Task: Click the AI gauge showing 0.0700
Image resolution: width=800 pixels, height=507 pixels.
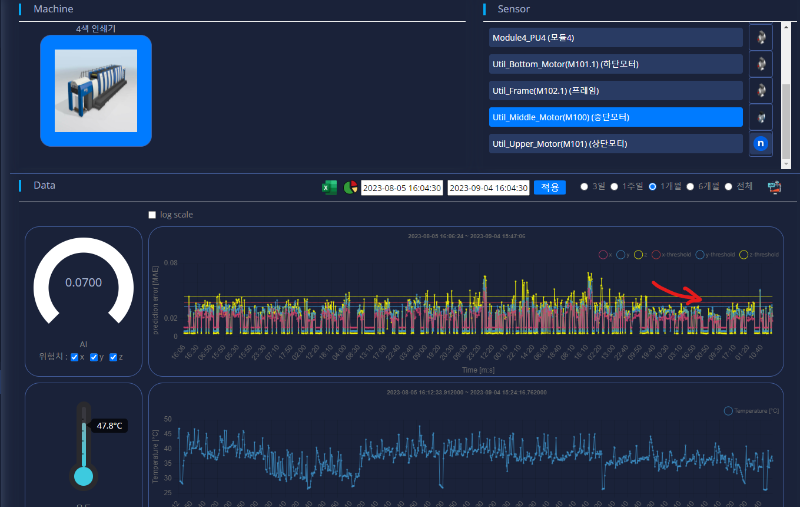Action: 84,282
